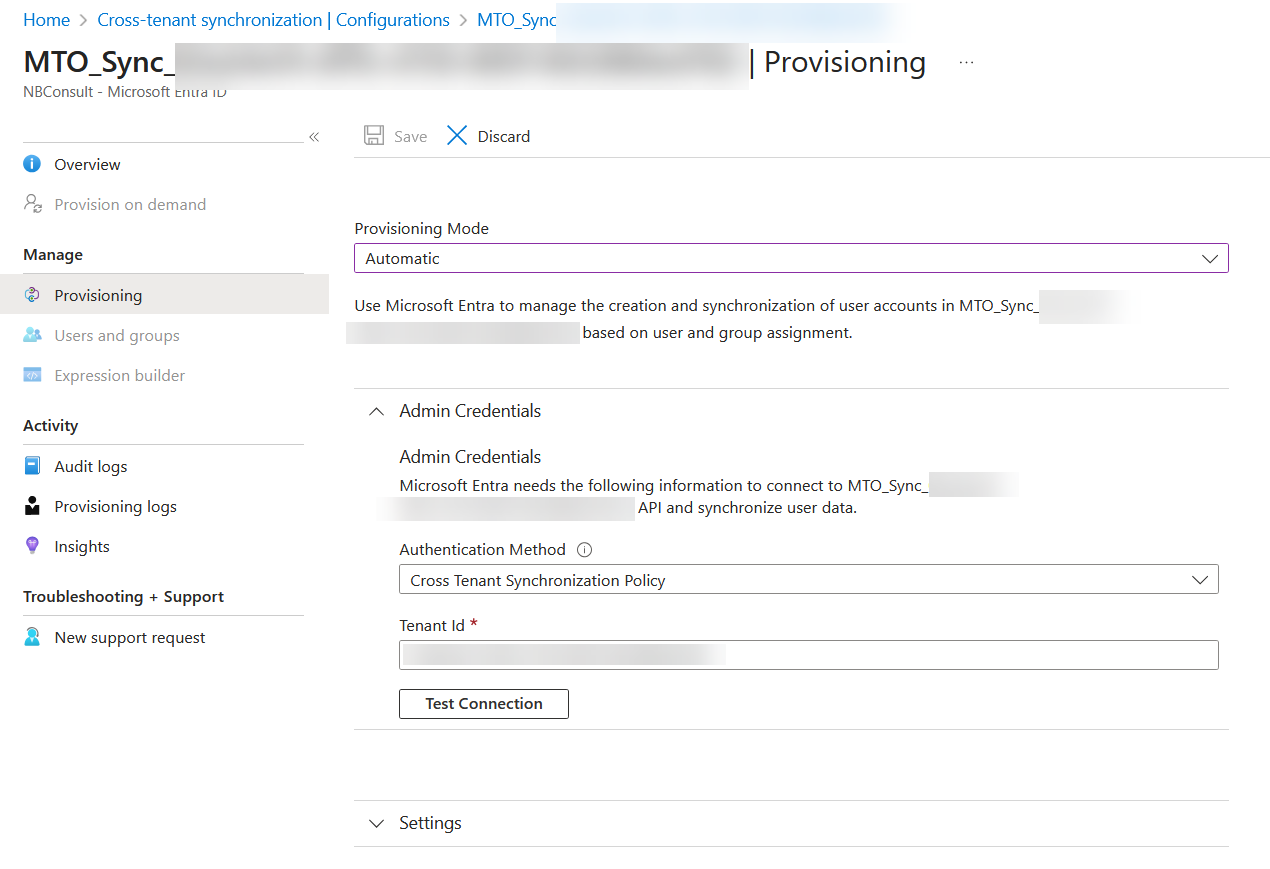Click the Insights lightbulb icon
The width and height of the screenshot is (1270, 869).
pos(32,546)
